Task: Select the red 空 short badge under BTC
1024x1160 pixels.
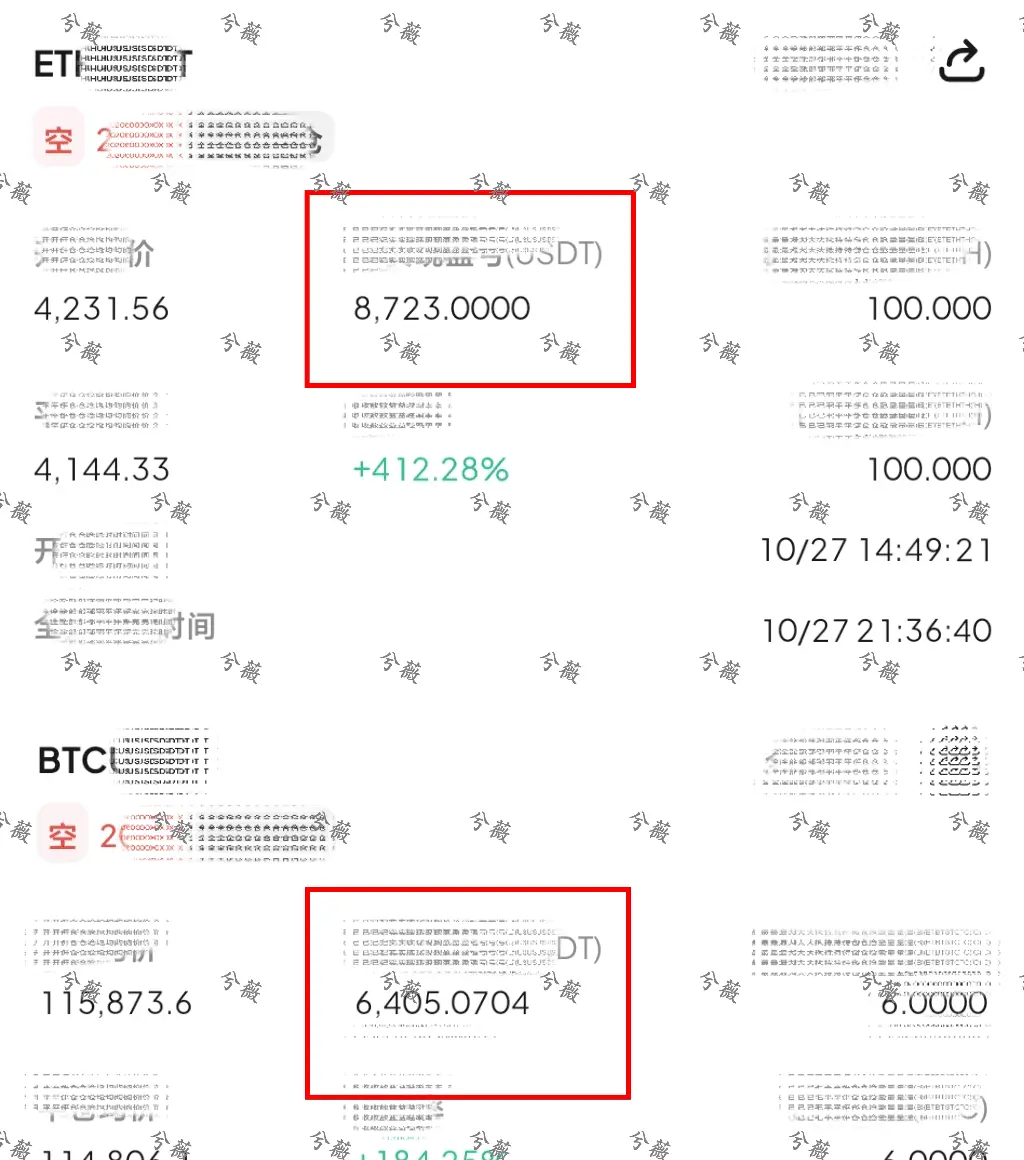Action: point(63,835)
